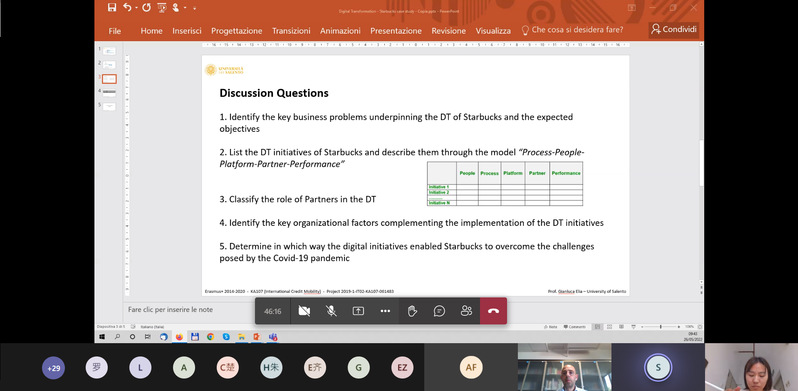The width and height of the screenshot is (798, 391).
Task: Click the Repeat/Redo circular arrow icon
Action: (x=147, y=7)
